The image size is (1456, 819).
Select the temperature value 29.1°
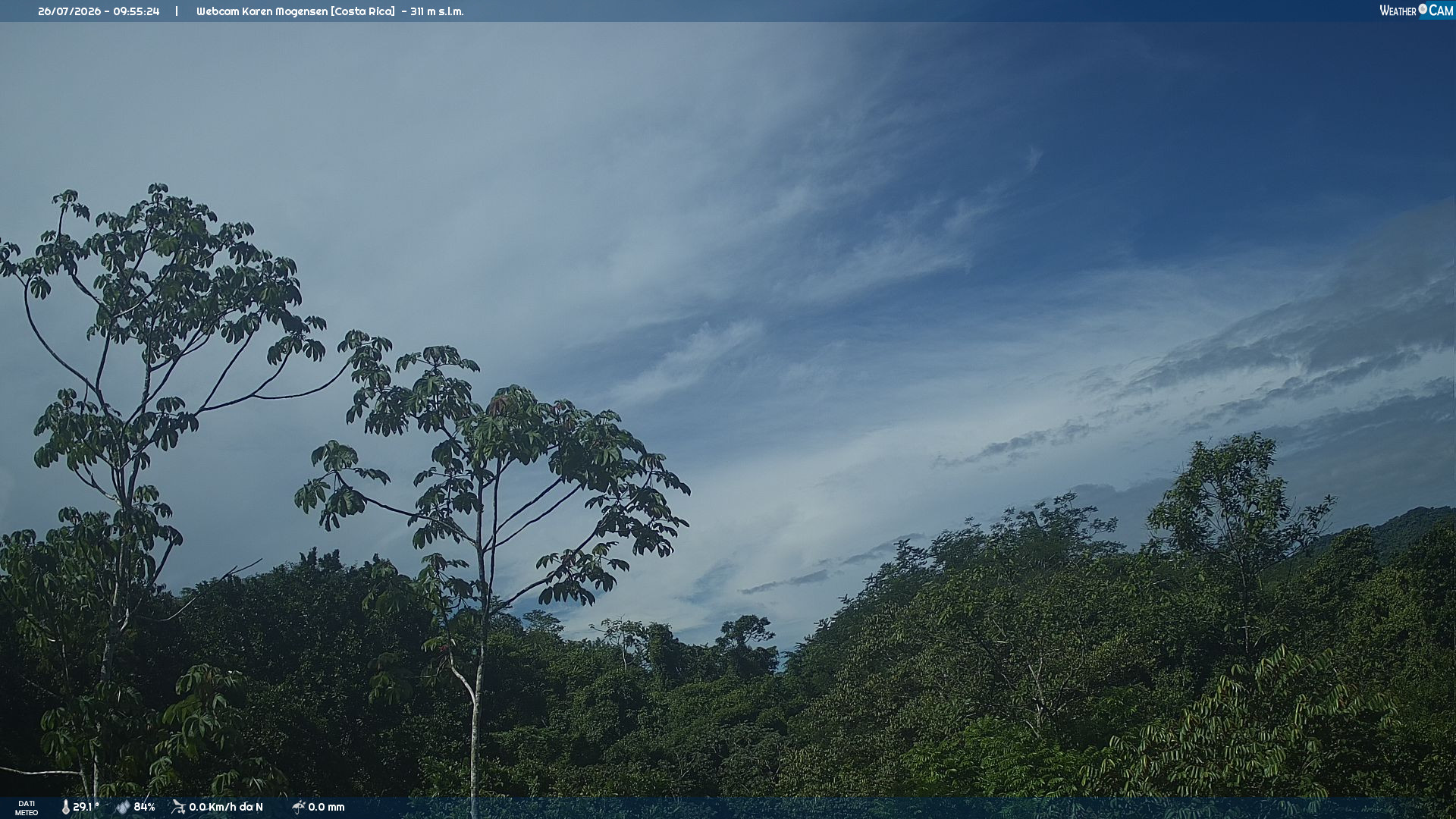point(86,807)
